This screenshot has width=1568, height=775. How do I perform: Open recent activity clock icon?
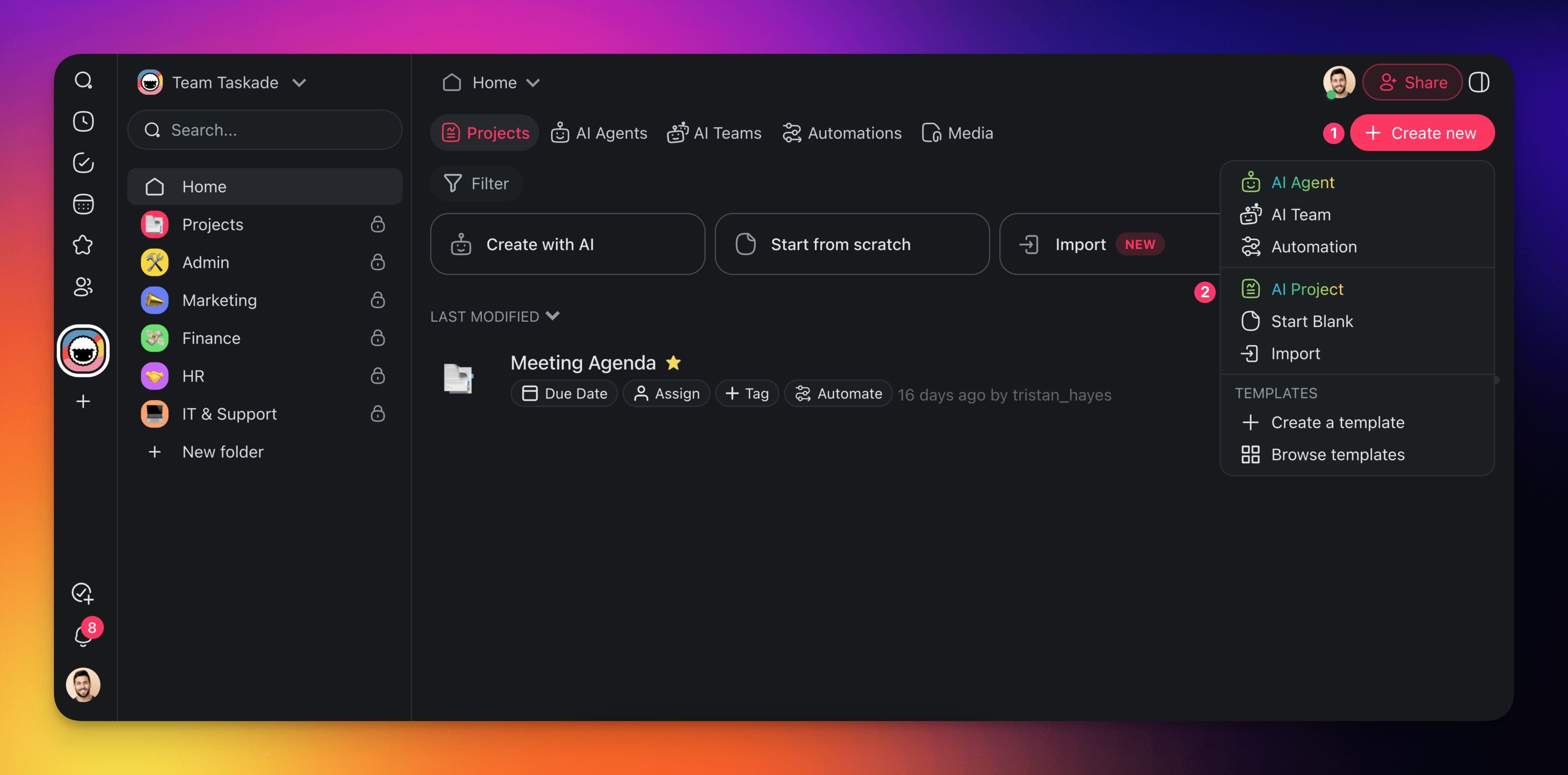point(83,121)
